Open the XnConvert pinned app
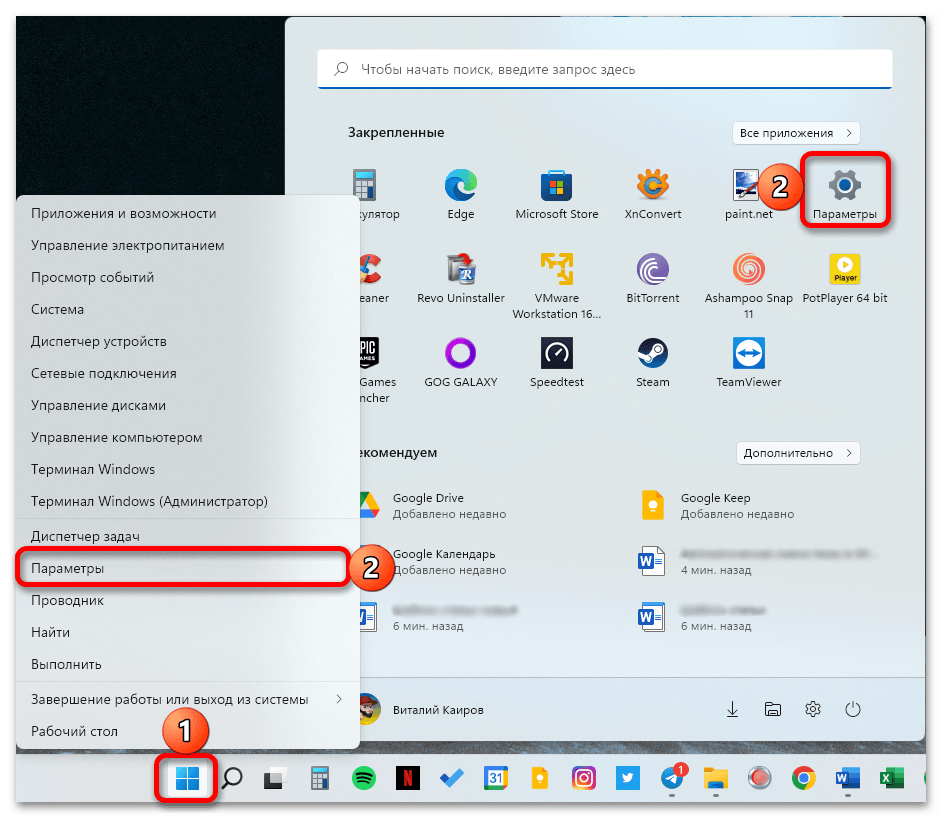942x818 pixels. pos(652,195)
